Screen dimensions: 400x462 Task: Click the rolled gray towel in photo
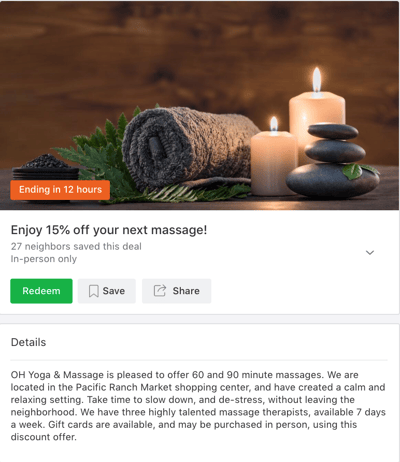point(188,147)
